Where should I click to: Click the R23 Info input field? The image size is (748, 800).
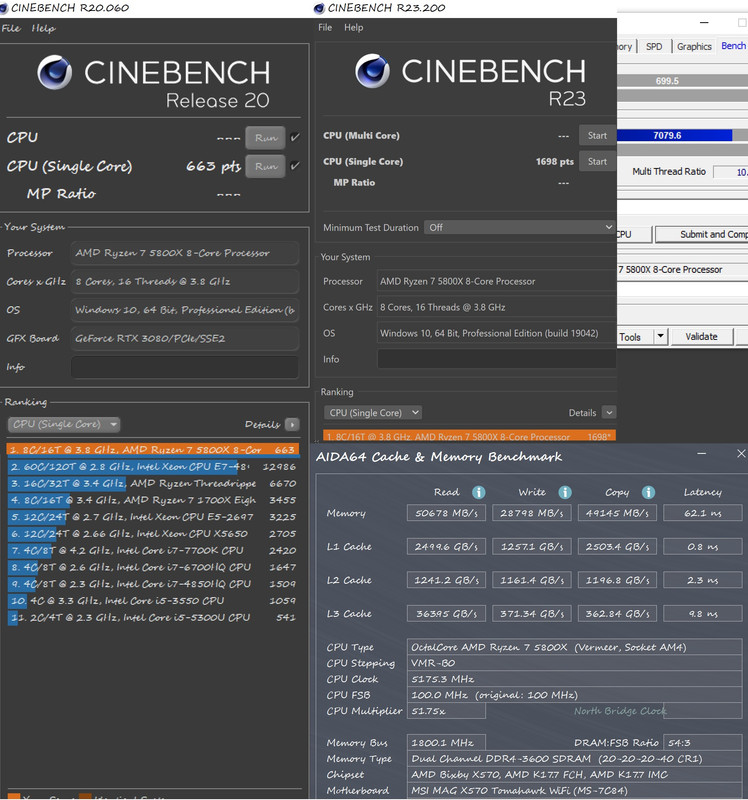pos(496,359)
